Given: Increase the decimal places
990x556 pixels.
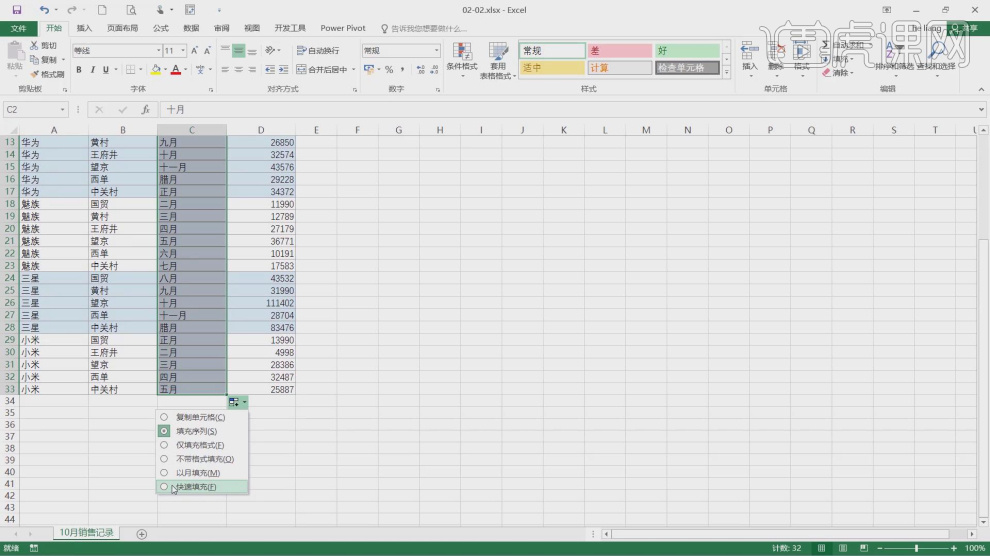Looking at the screenshot, I should [421, 69].
